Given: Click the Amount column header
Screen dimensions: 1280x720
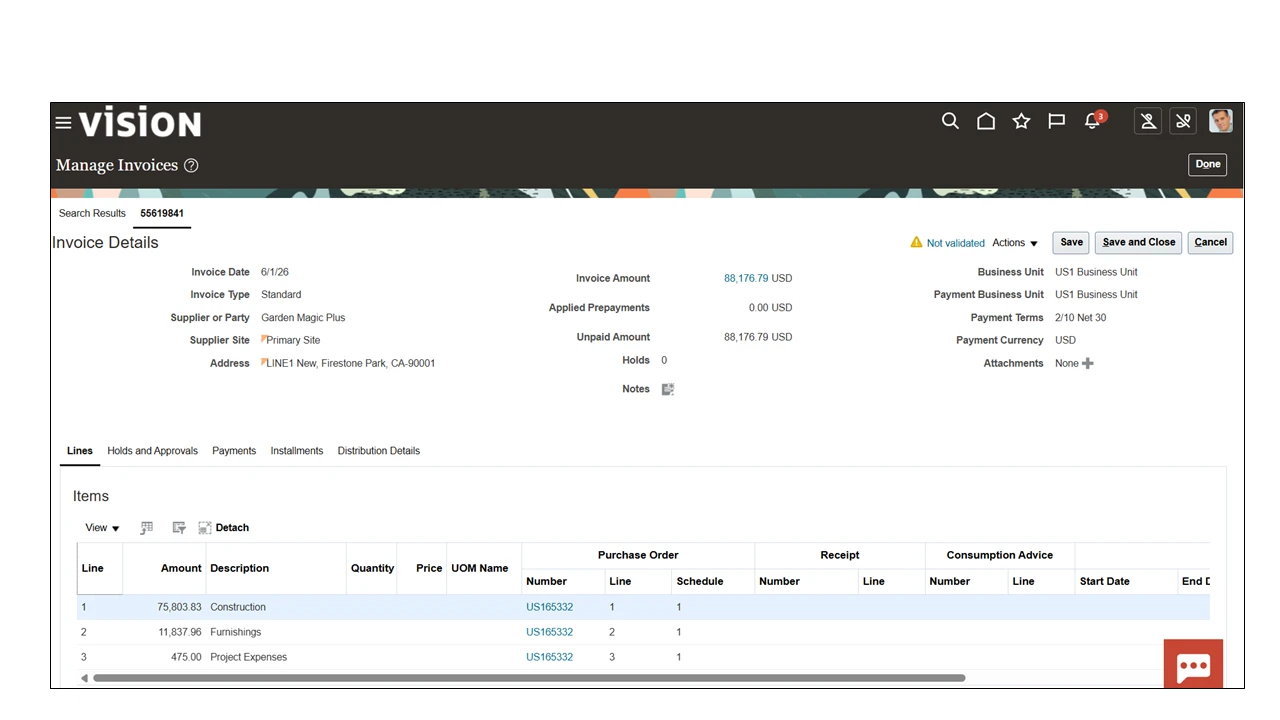Looking at the screenshot, I should [164, 568].
